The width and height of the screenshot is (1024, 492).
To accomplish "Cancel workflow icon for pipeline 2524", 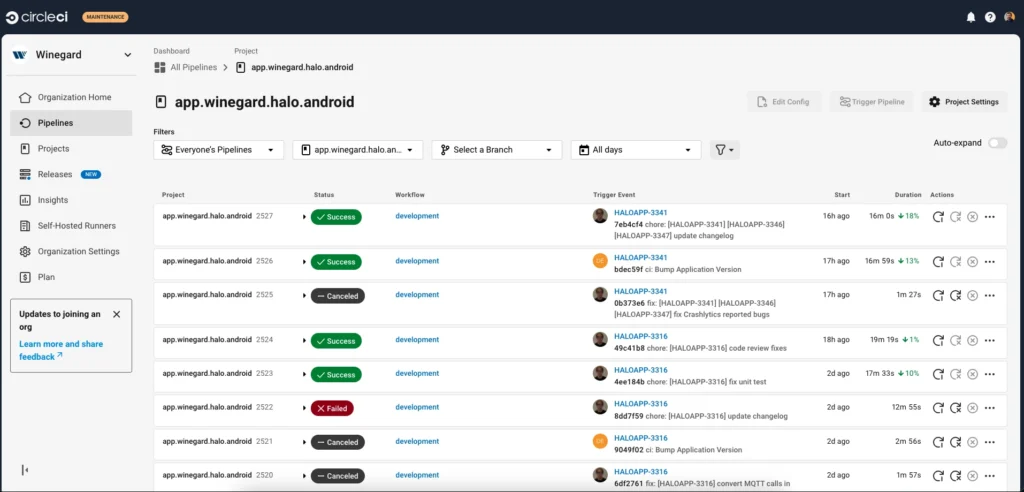I will point(972,340).
